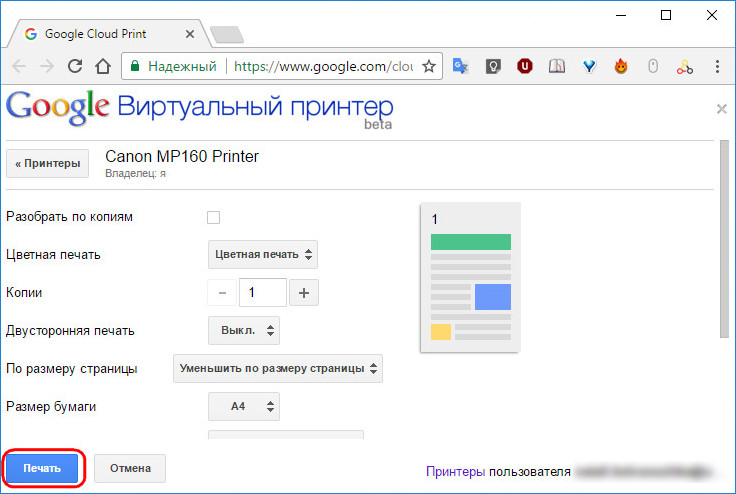736x494 pixels.
Task: Click the green secure padlock icon
Action: click(x=135, y=66)
